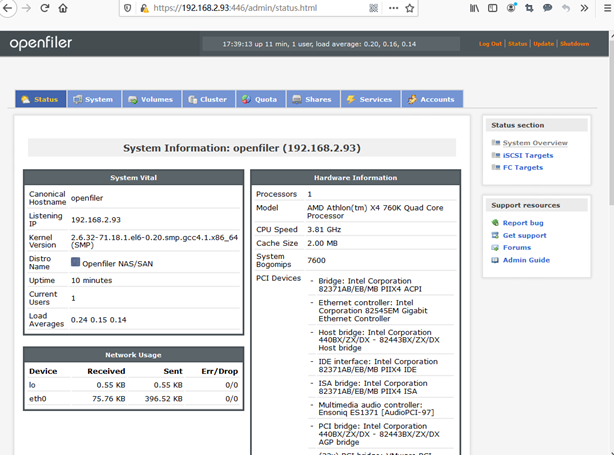Image resolution: width=614 pixels, height=455 pixels.
Task: Click the undo arrow toolbar icon
Action: [x=566, y=8]
